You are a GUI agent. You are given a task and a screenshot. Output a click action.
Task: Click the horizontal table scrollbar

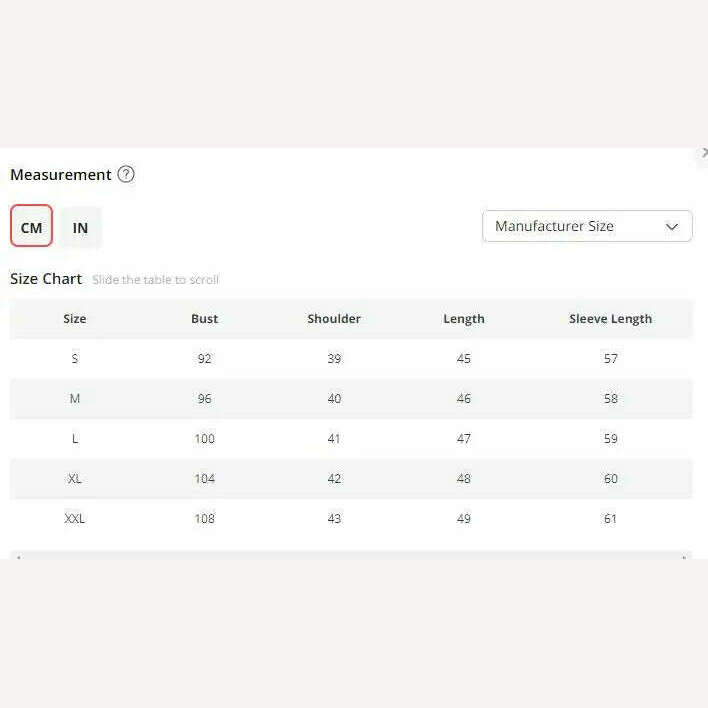point(351,555)
